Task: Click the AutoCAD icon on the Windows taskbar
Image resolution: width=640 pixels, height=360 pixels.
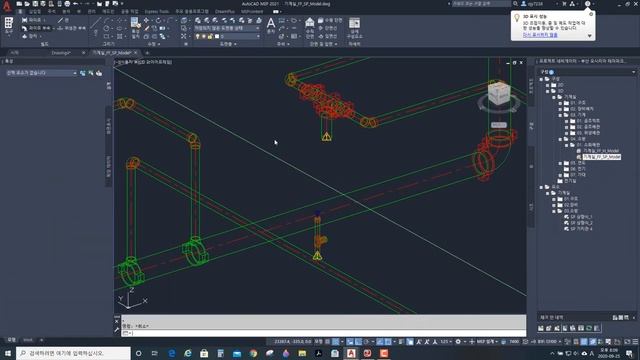Action: (351, 353)
